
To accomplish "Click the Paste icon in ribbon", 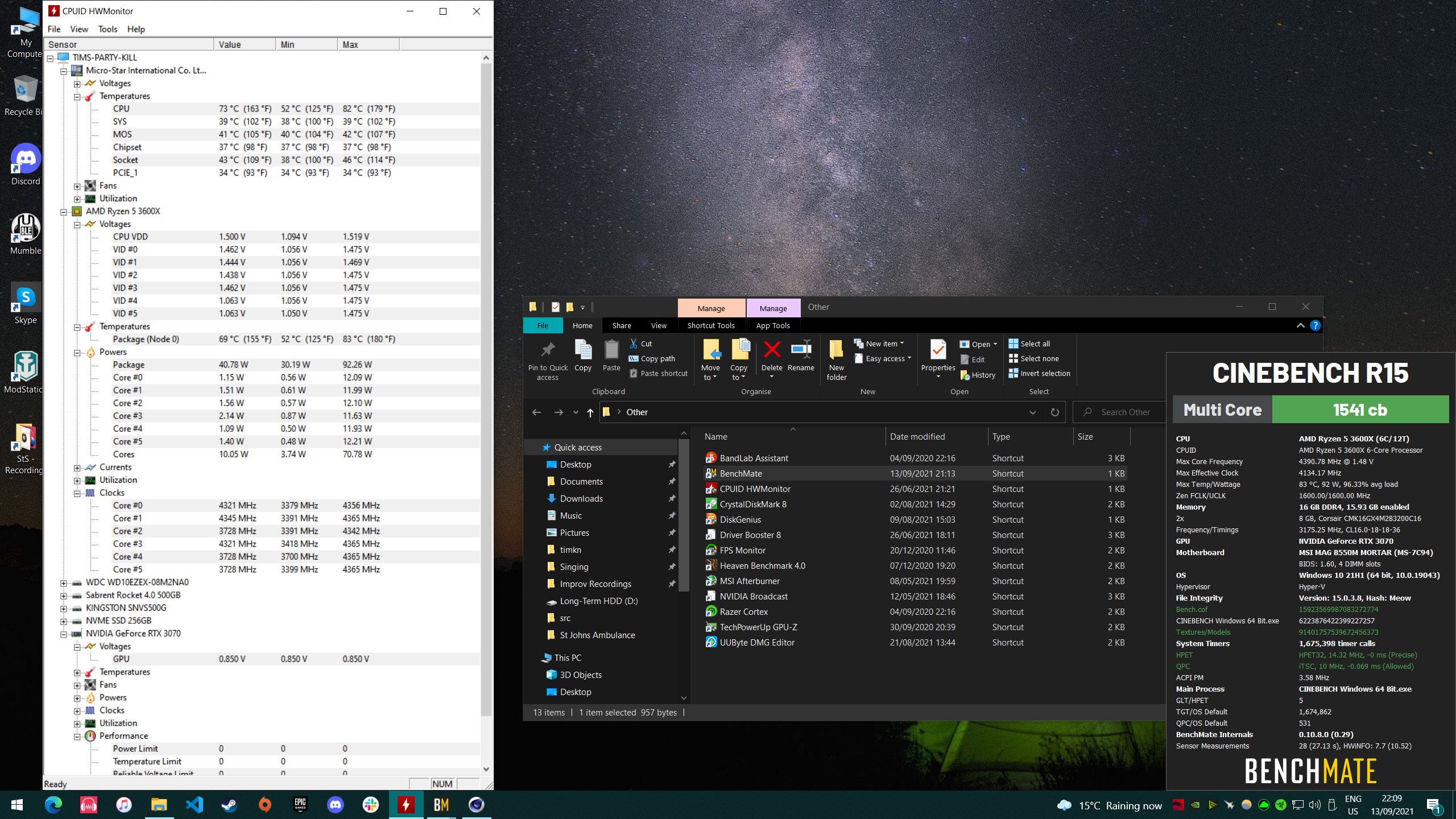I will pos(611,349).
